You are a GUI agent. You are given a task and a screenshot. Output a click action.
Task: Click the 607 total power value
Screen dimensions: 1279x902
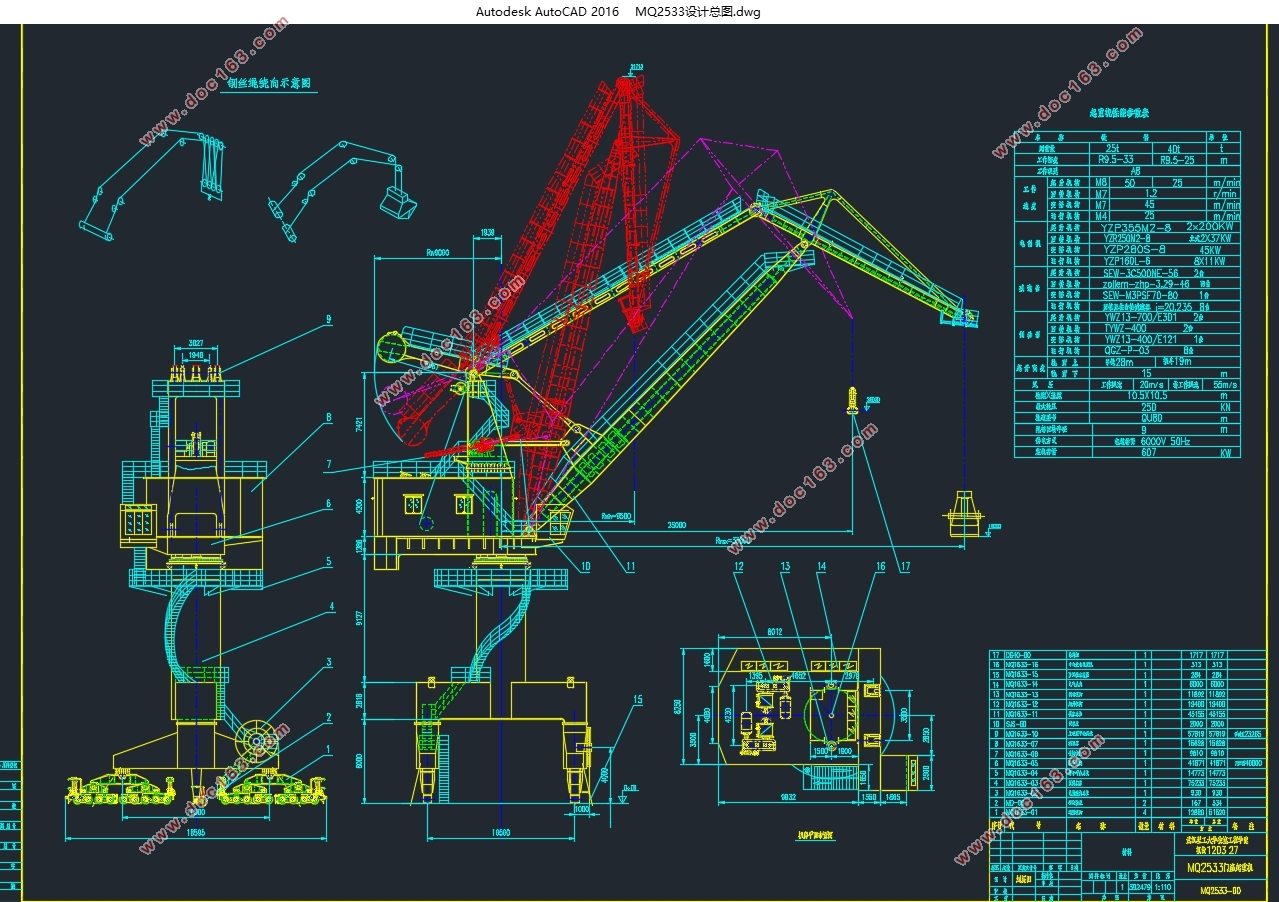pyautogui.click(x=1149, y=452)
